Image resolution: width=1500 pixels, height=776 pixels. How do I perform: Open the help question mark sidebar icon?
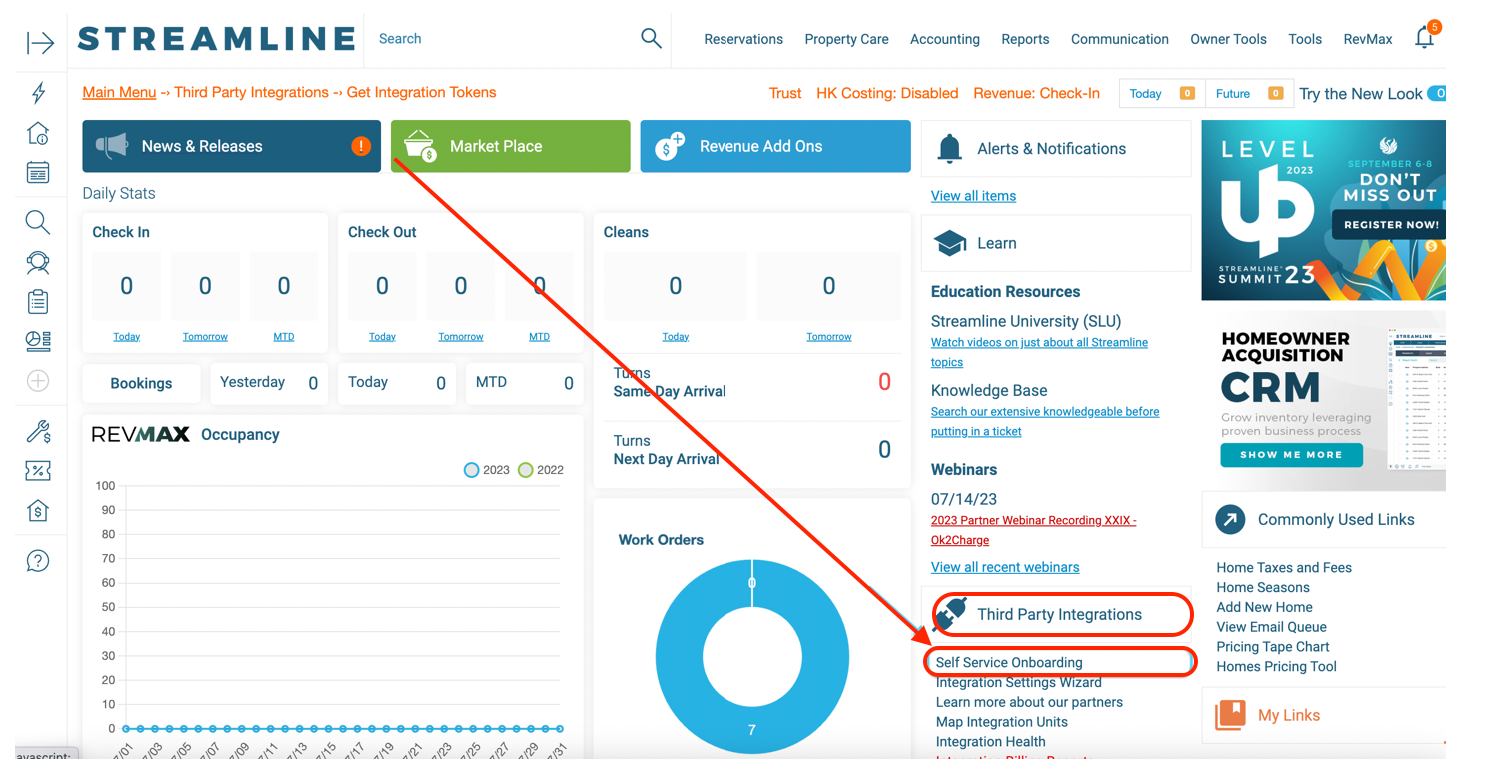(x=38, y=561)
